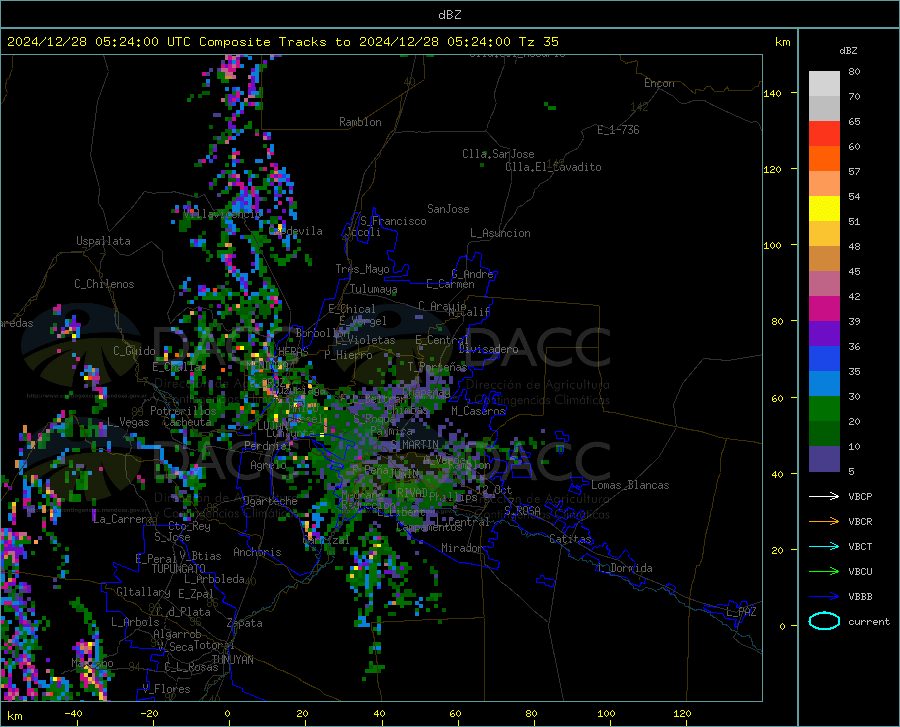This screenshot has width=900, height=727.
Task: Click the 42 dBZ magenta legend swatch
Action: point(824,309)
